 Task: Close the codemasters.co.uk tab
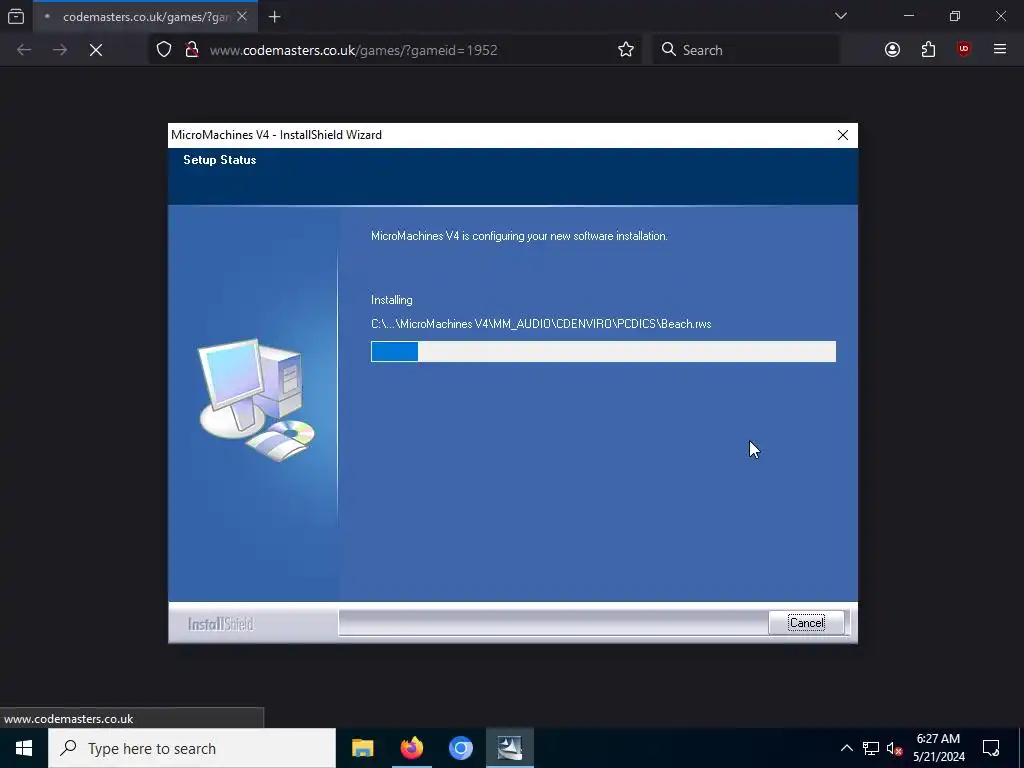(x=242, y=17)
